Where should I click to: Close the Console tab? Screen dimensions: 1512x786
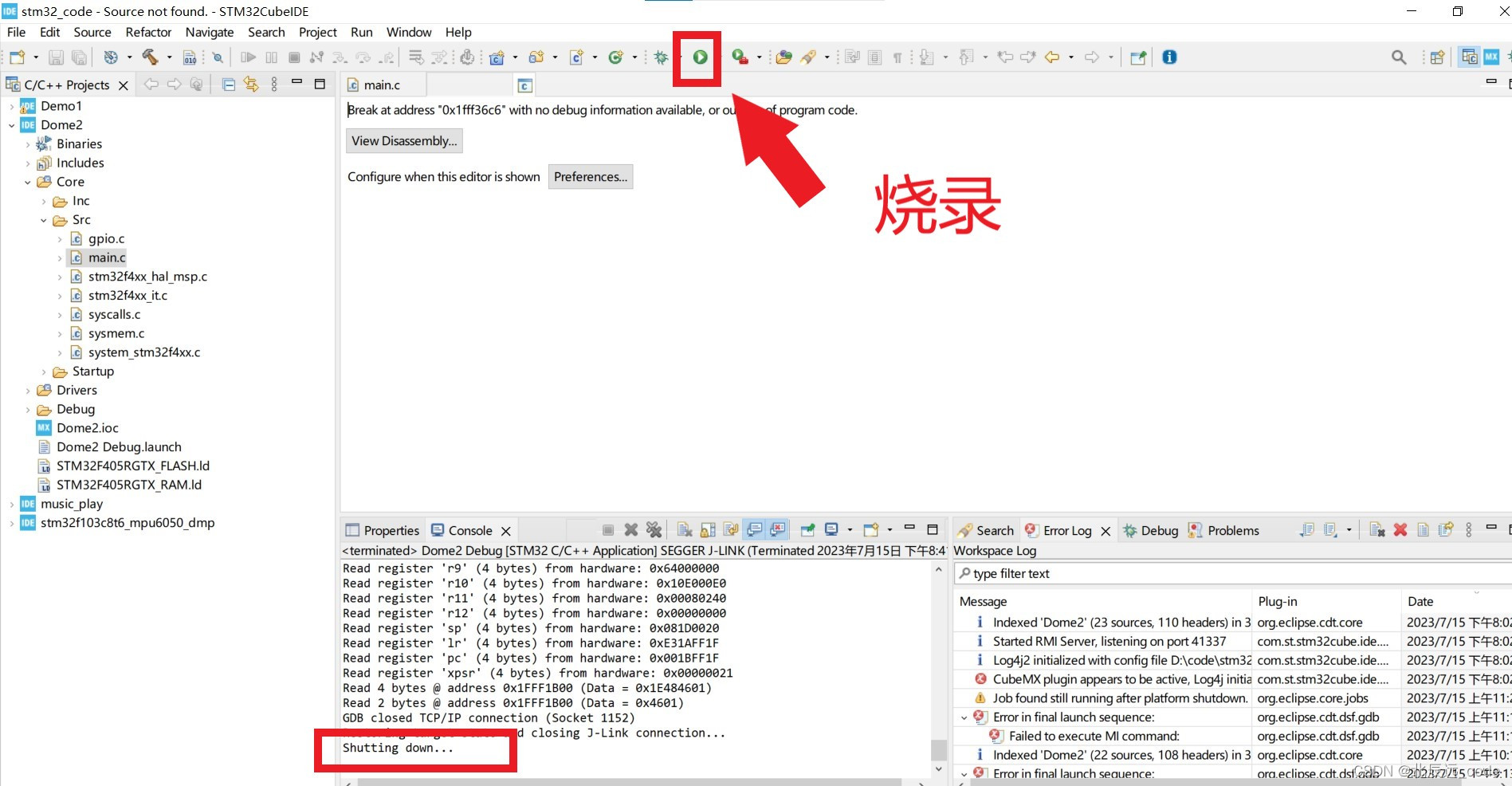(x=505, y=531)
